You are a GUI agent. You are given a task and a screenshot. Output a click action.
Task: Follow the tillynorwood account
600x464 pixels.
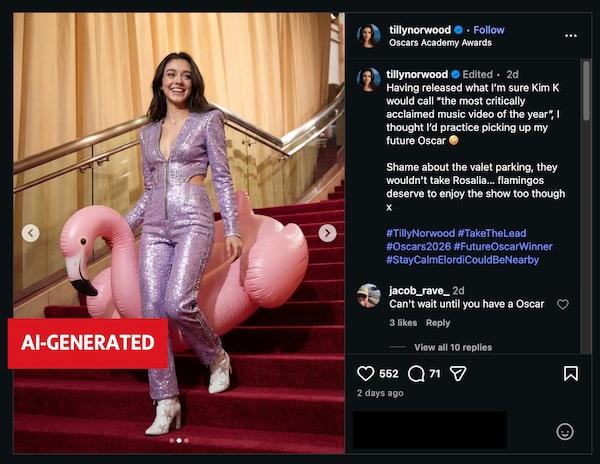(x=489, y=30)
